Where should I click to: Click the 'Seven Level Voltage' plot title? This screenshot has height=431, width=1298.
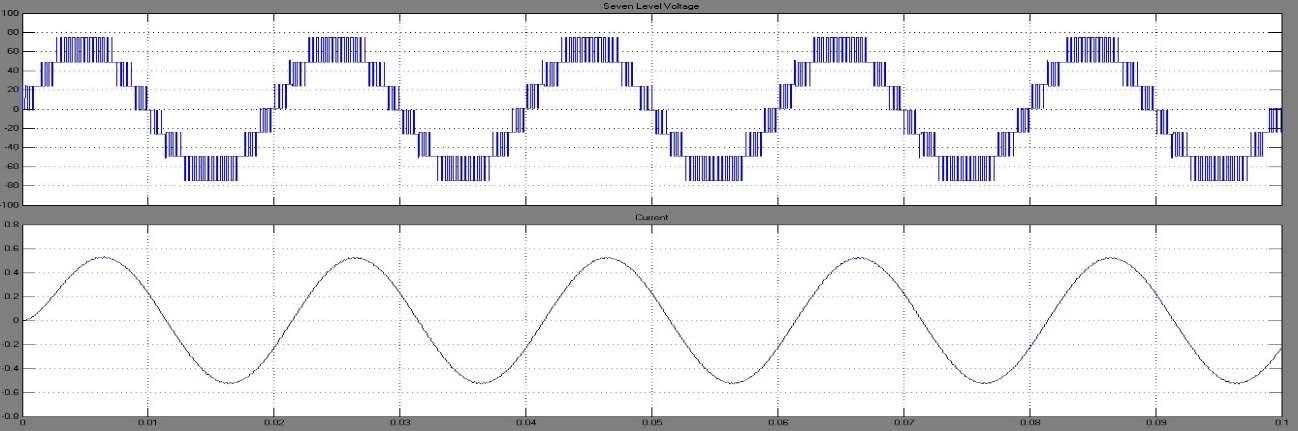(x=651, y=7)
